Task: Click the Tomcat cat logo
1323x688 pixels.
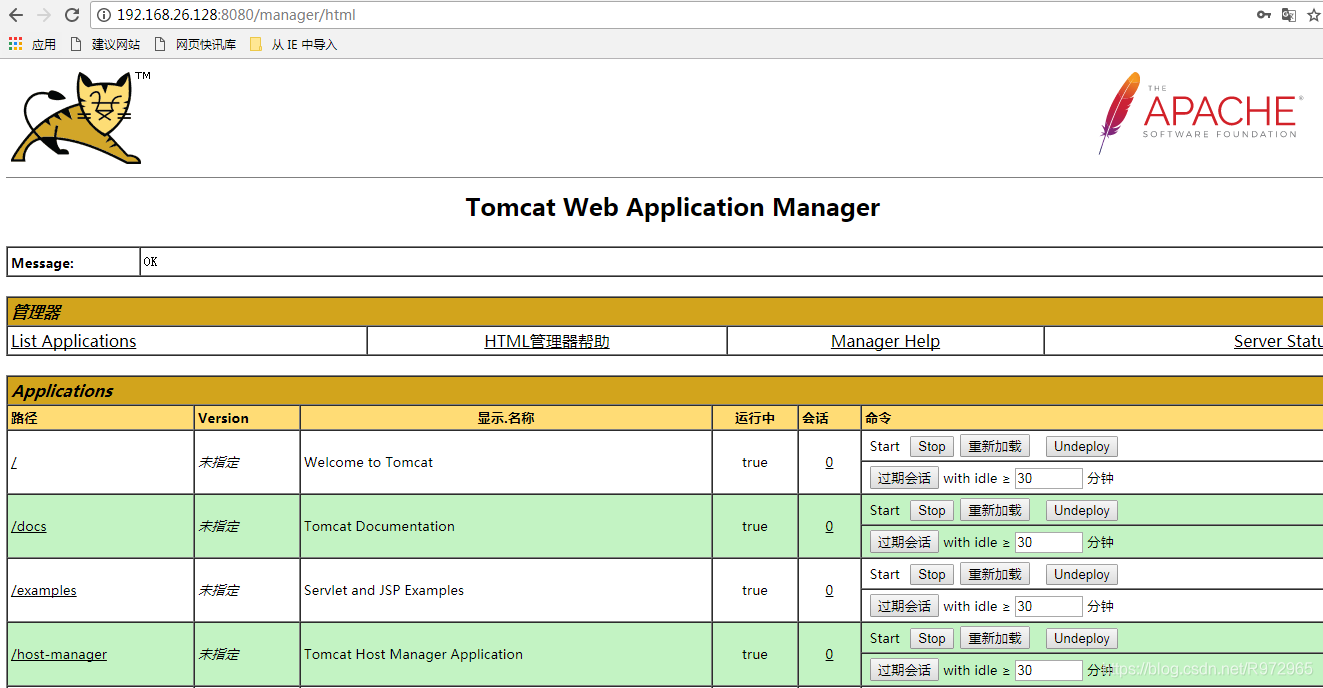Action: [80, 117]
